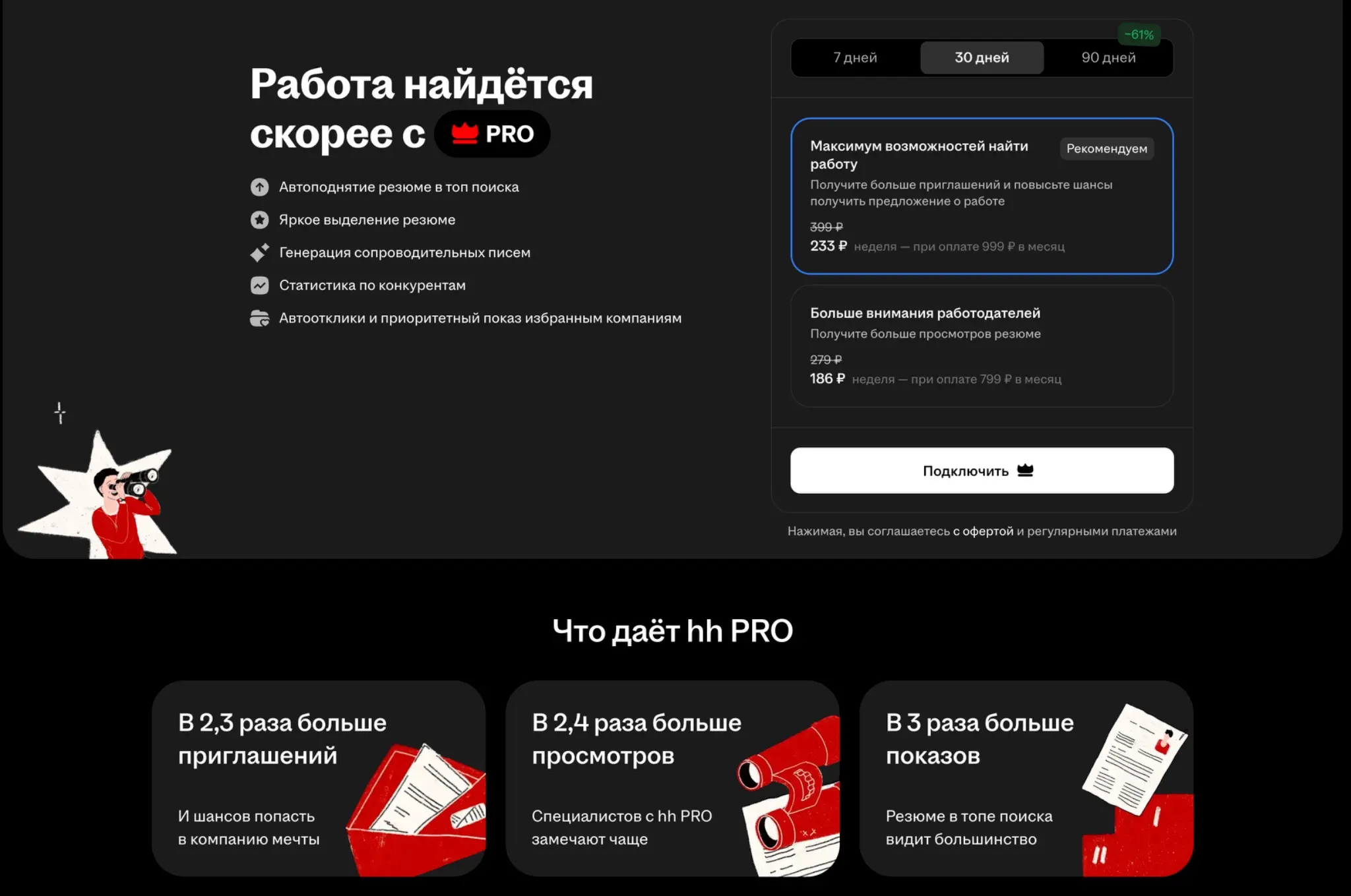Click the red crown PRO badge
Image resolution: width=1351 pixels, height=896 pixels.
coord(492,134)
